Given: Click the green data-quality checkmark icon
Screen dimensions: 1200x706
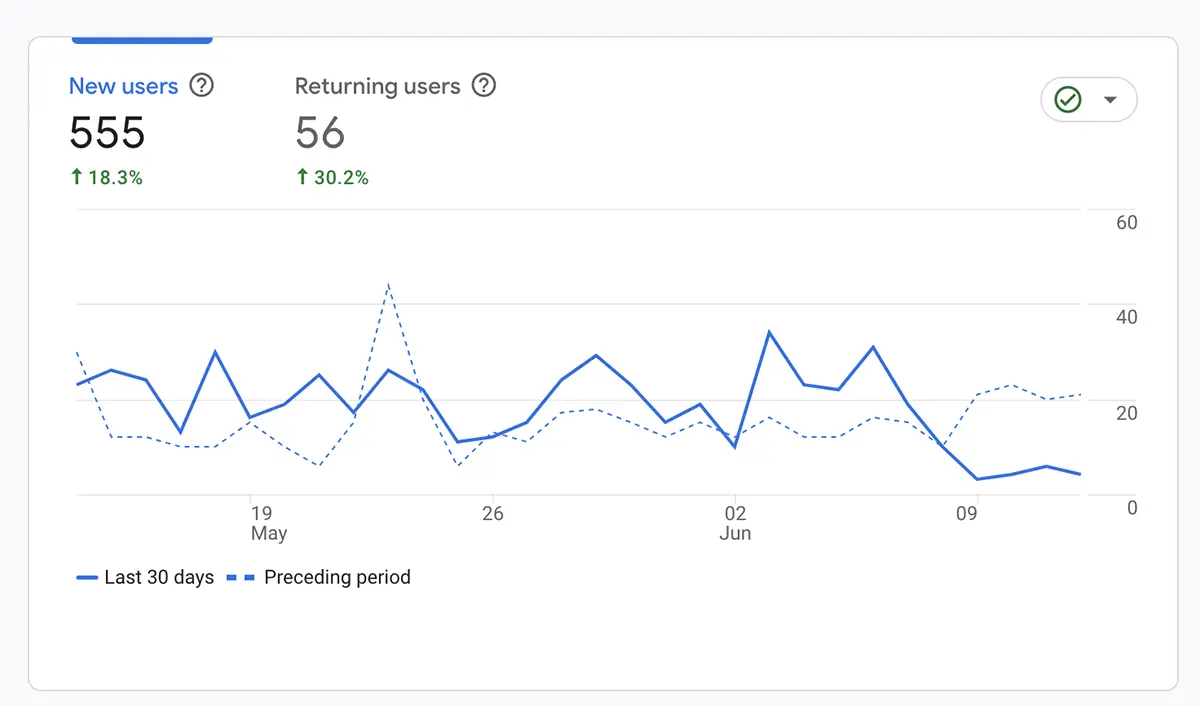Looking at the screenshot, I should tap(1069, 99).
